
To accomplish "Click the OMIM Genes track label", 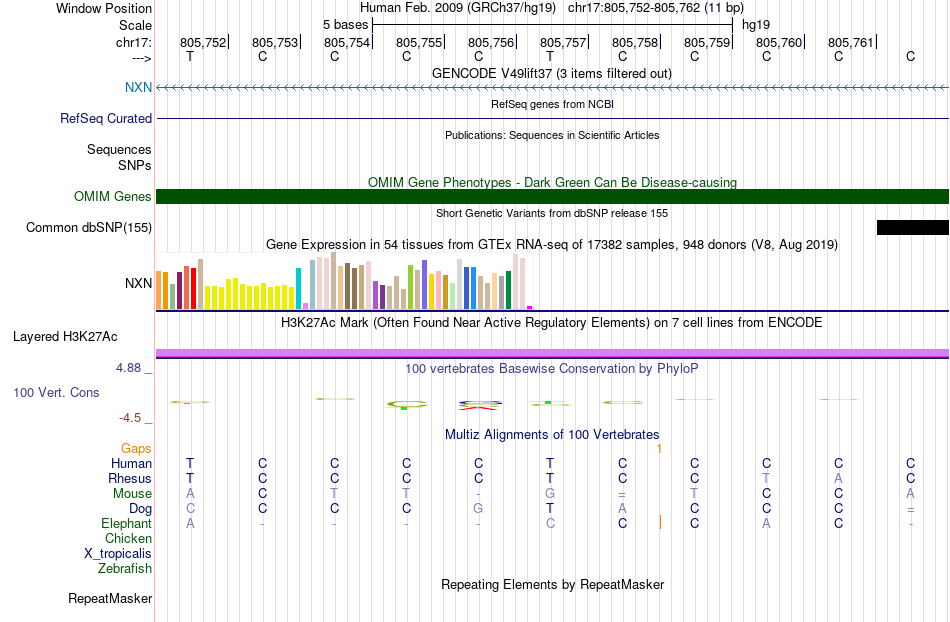I will (x=112, y=196).
